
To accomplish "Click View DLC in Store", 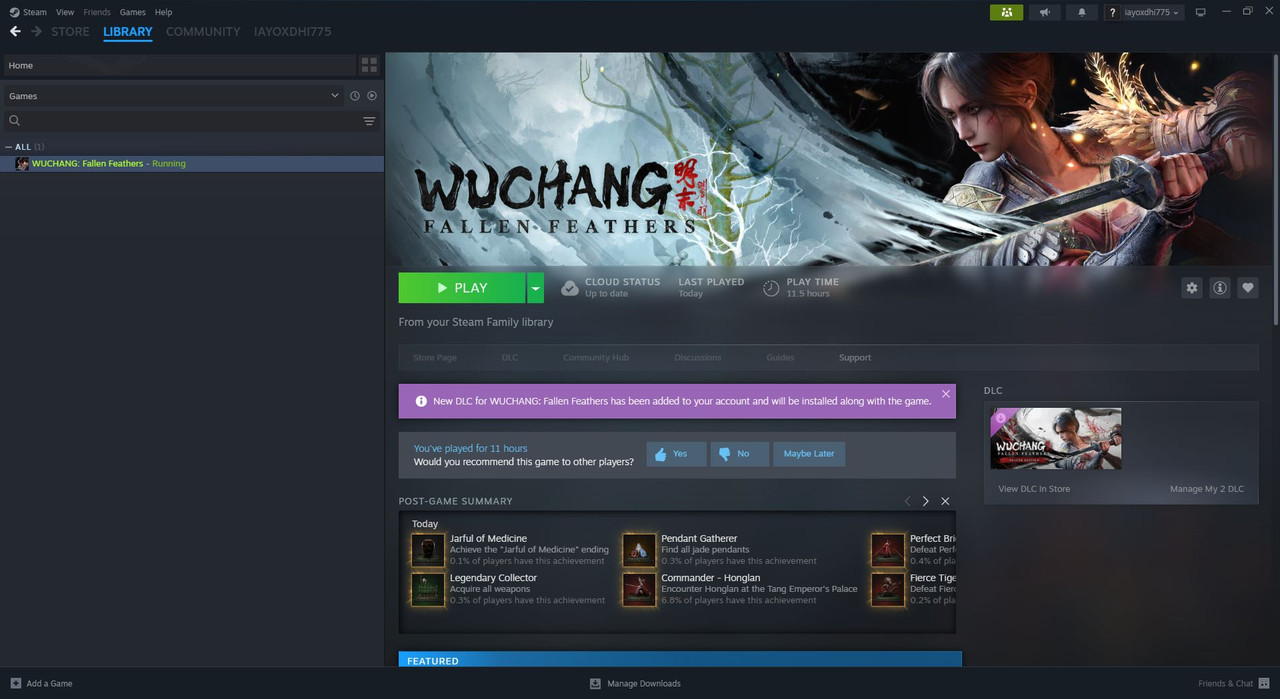I will tap(1034, 489).
